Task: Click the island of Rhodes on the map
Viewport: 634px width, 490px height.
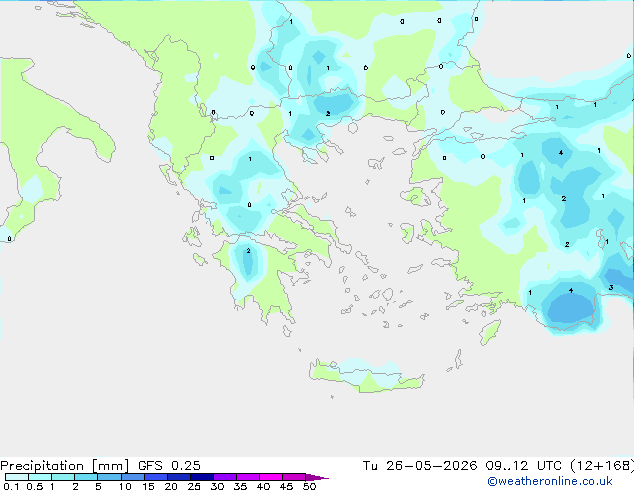Action: [x=490, y=332]
